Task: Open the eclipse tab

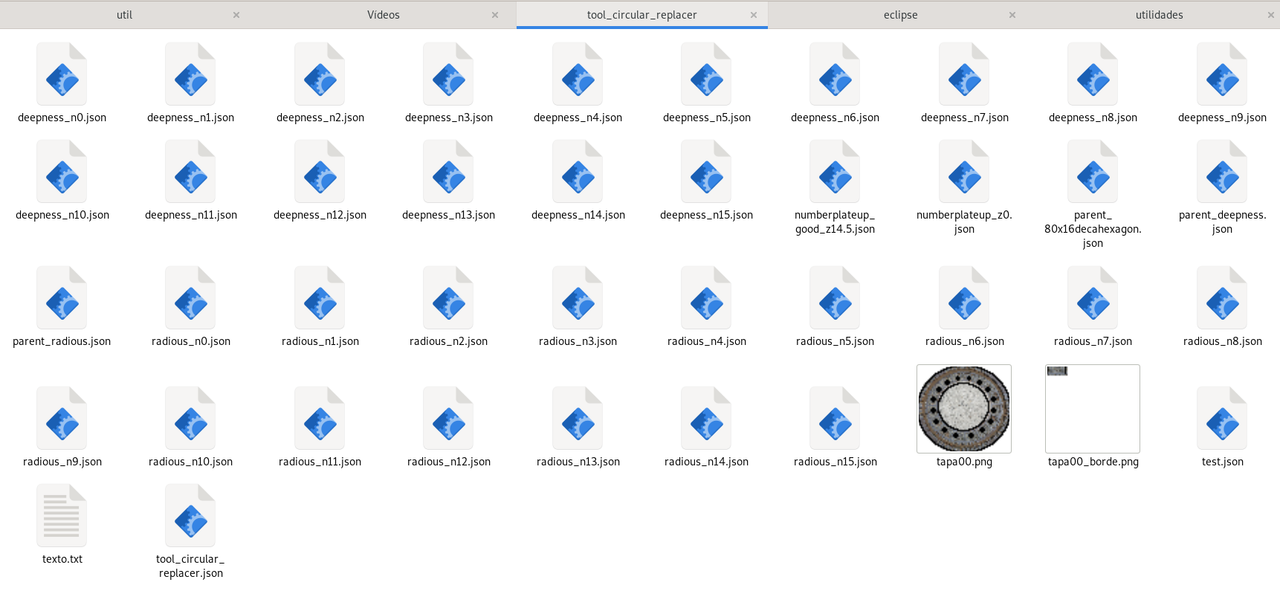Action: point(900,15)
